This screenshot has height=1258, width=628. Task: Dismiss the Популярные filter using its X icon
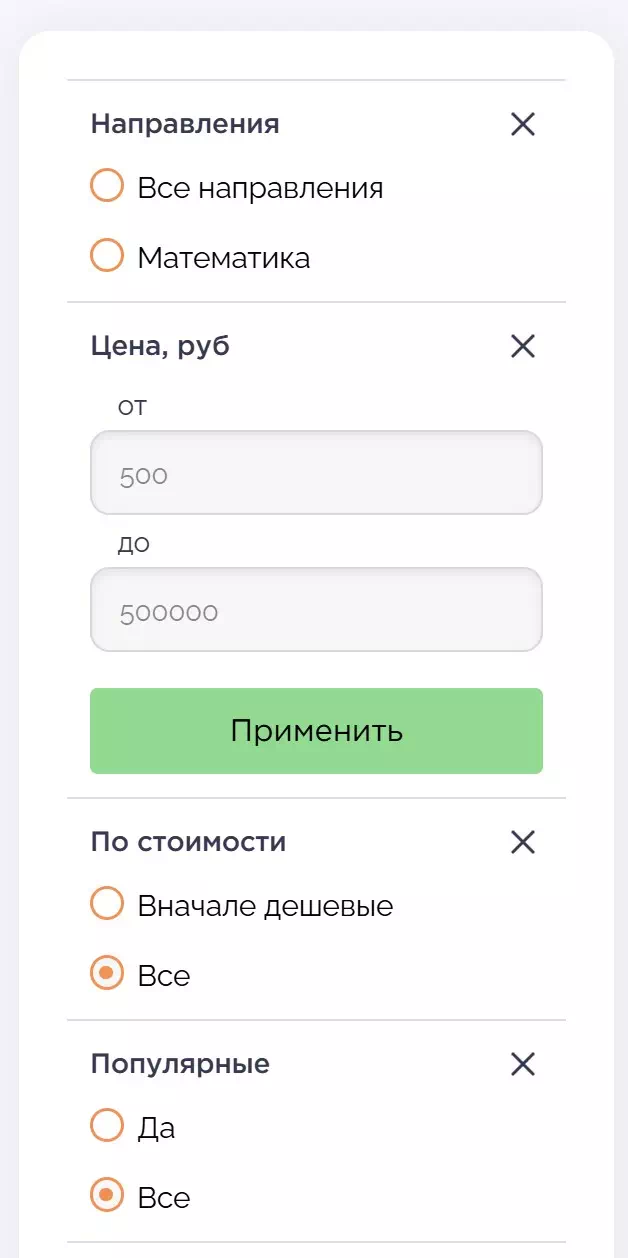coord(523,1065)
